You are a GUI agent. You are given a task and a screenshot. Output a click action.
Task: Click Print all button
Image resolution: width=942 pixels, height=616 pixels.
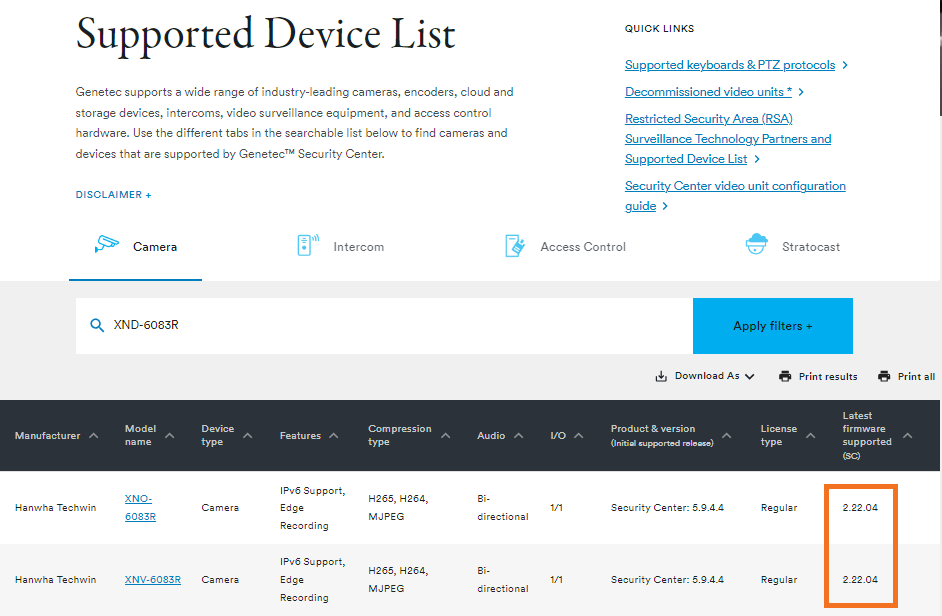coord(907,376)
